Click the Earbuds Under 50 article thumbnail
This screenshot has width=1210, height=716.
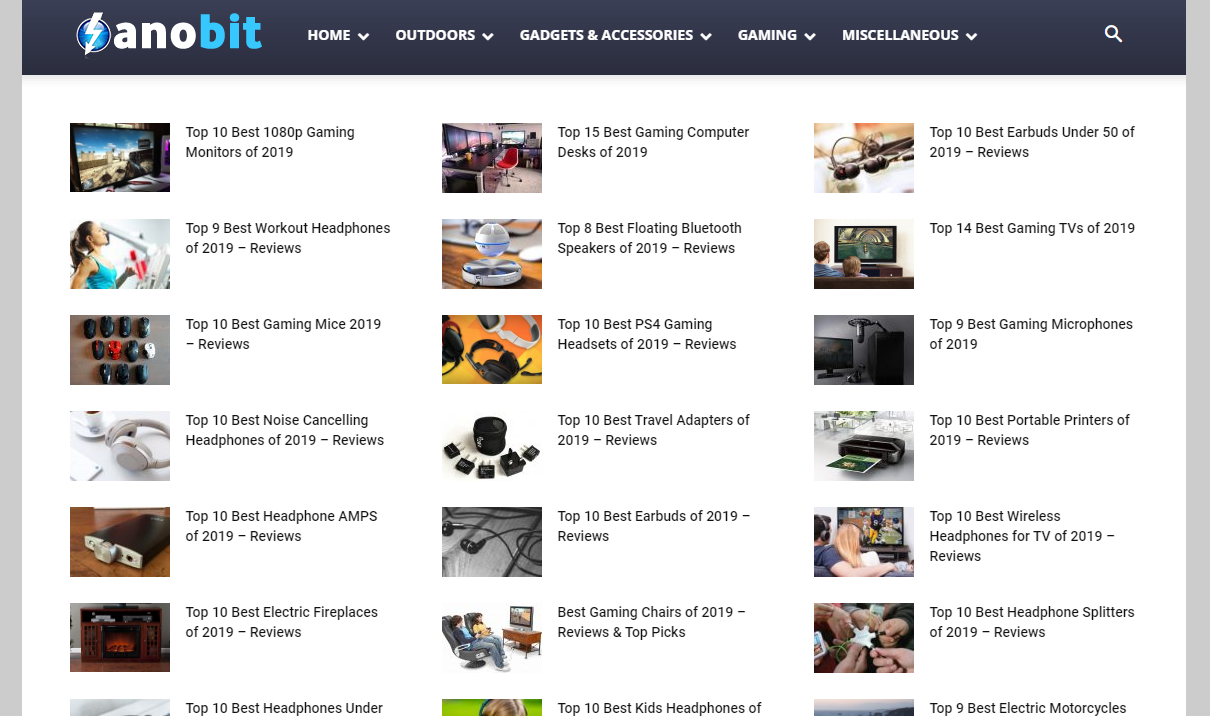[x=864, y=157]
